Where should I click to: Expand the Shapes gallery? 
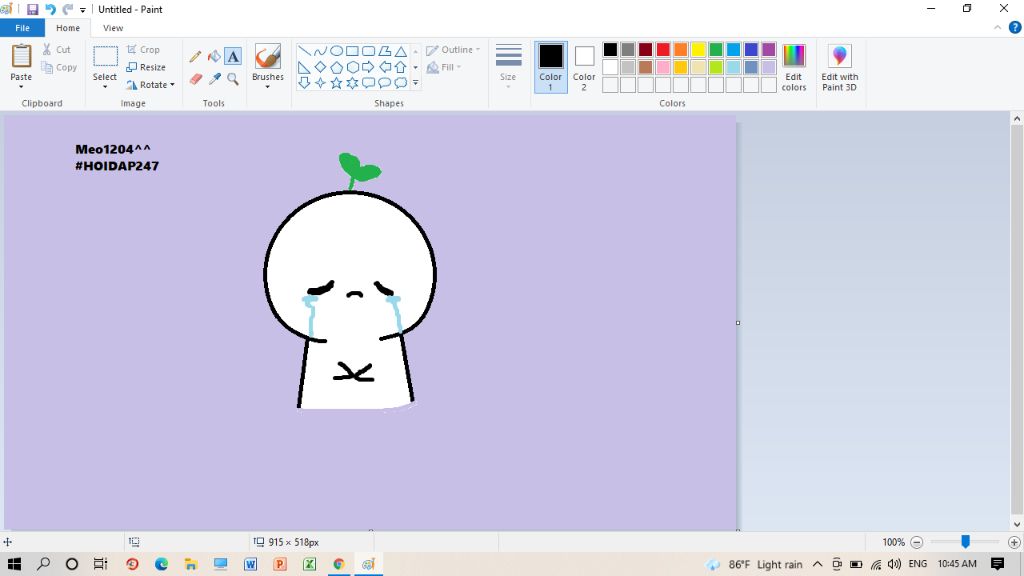pyautogui.click(x=416, y=84)
